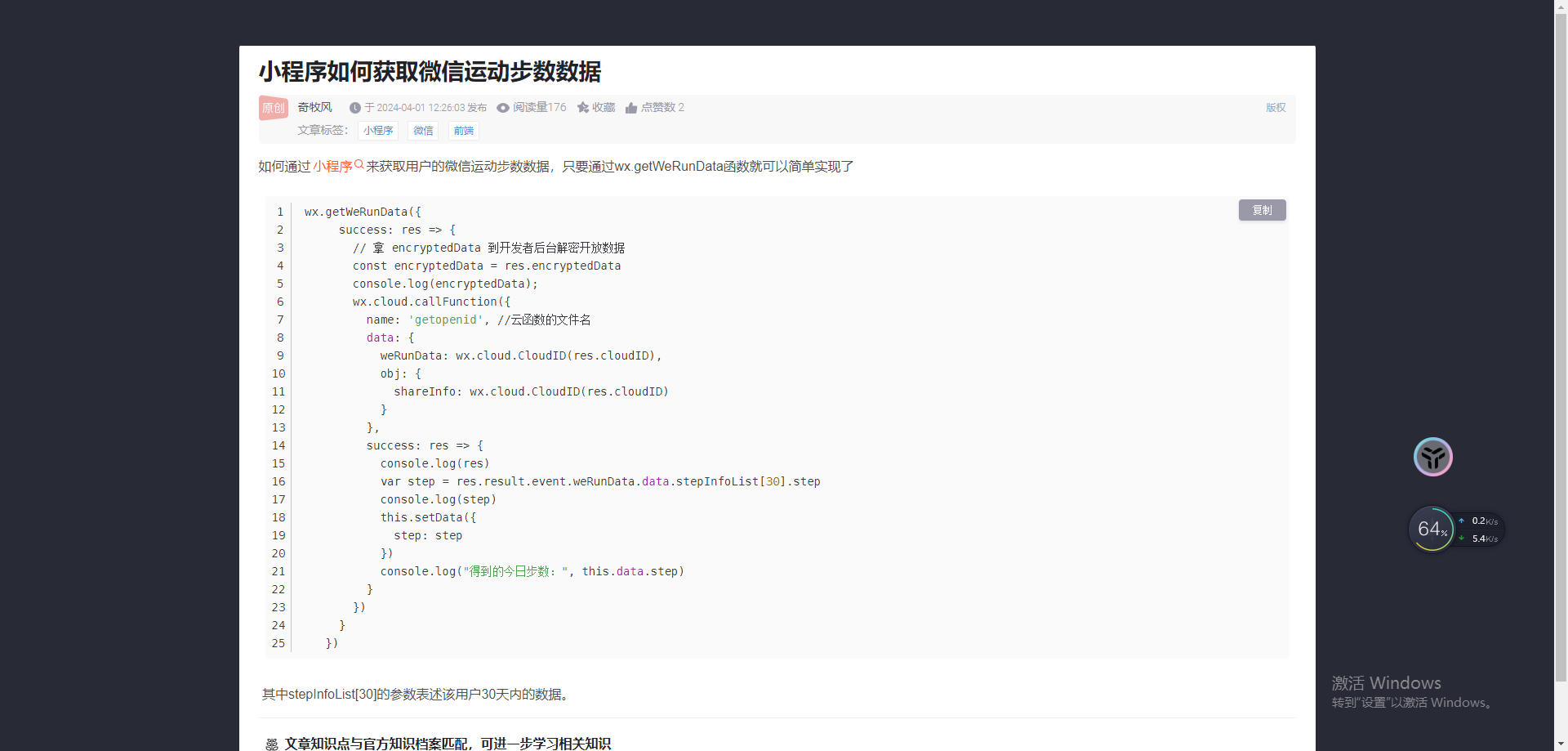Select the 小程序 article tag
Screen dimensions: 1568x751
tap(378, 131)
